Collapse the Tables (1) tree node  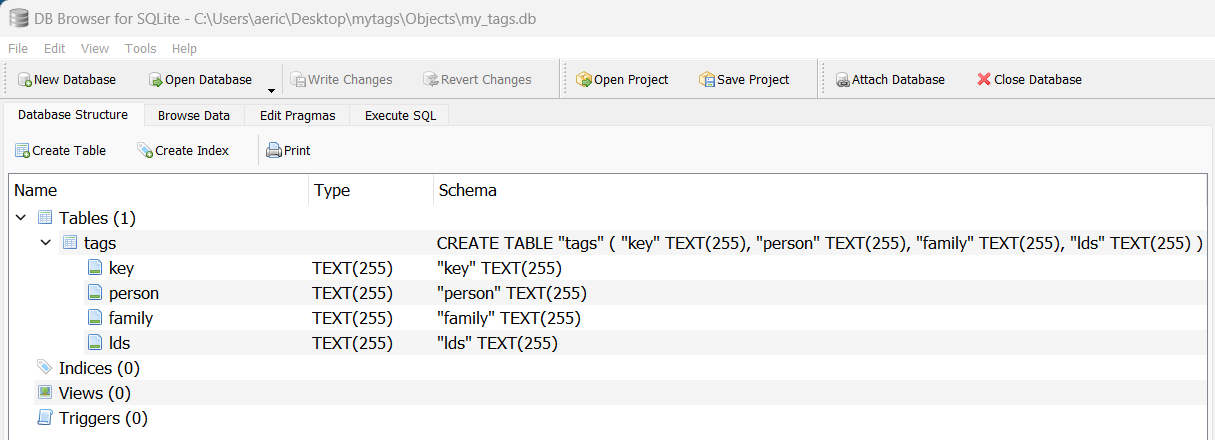coord(21,218)
